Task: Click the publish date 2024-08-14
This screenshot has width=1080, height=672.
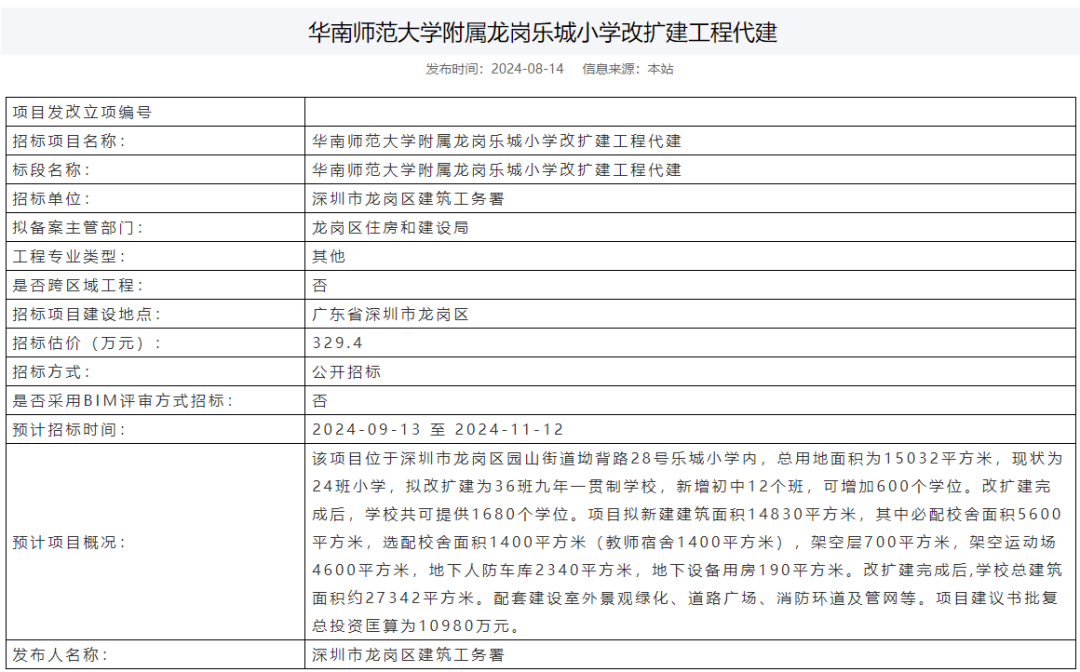Action: pos(527,69)
